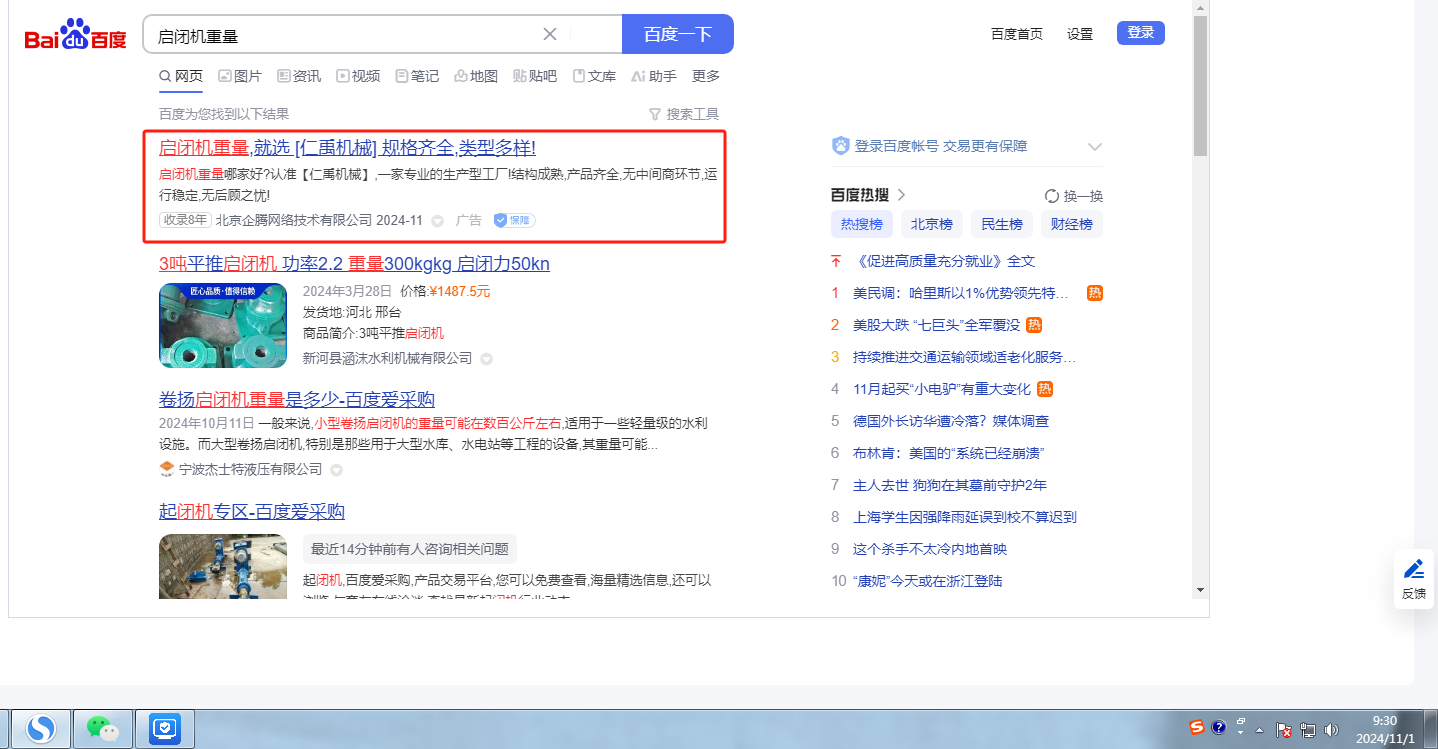This screenshot has width=1438, height=749.
Task: Clear the search box with the X icon
Action: tap(550, 34)
